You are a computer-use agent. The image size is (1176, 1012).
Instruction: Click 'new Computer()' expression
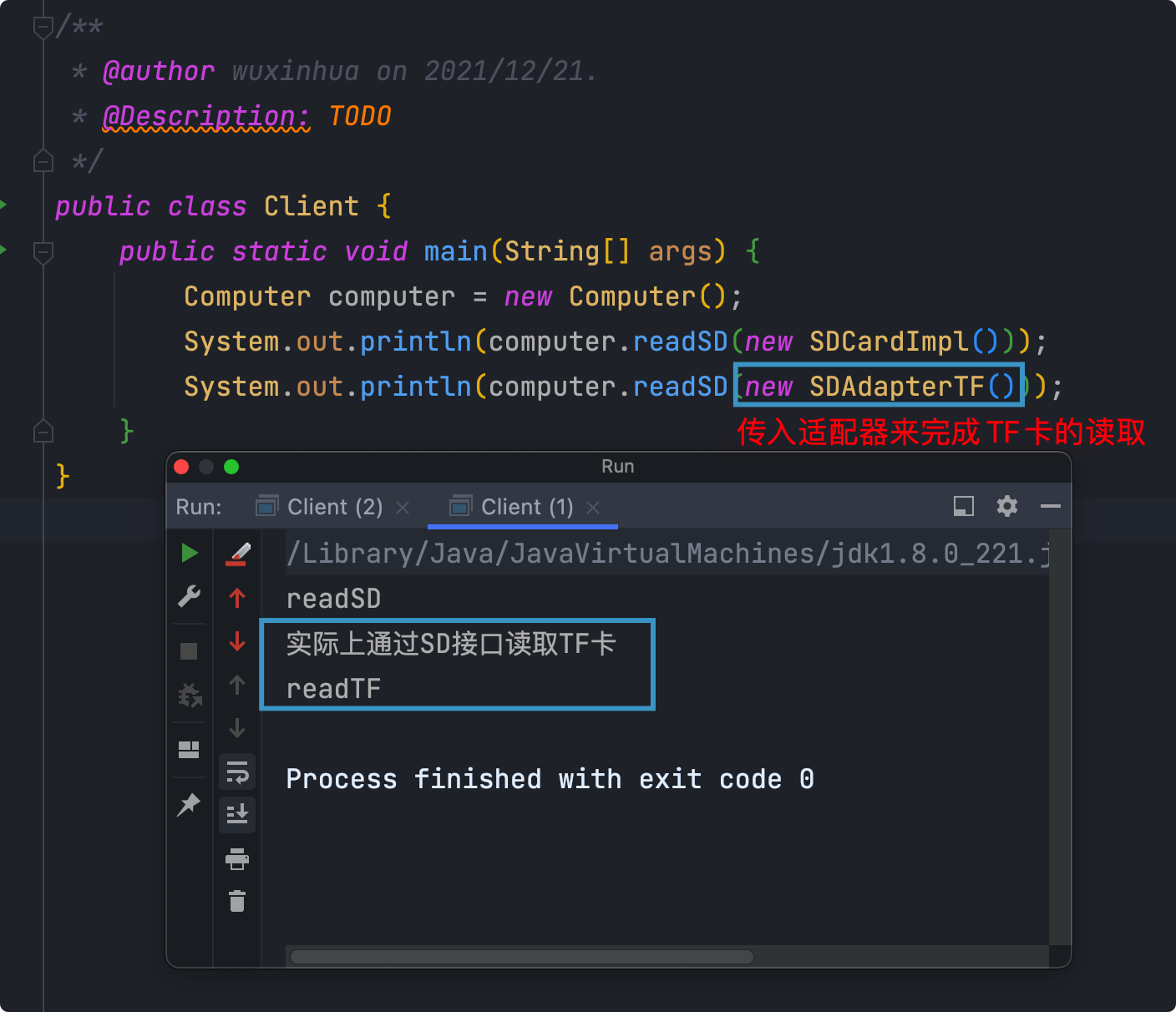(x=616, y=296)
